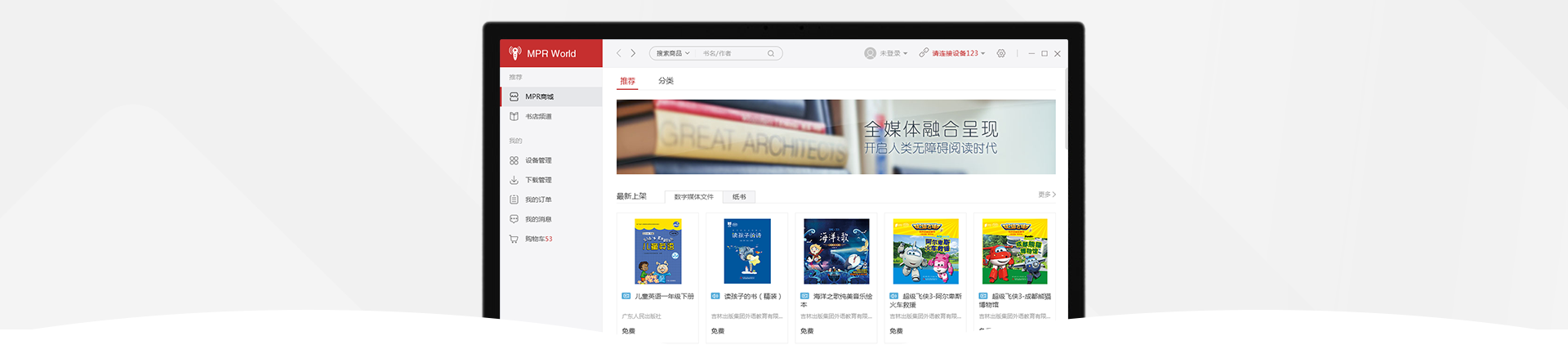
Task: Click media icon beside 儿童英语一年级下册
Action: tap(626, 296)
